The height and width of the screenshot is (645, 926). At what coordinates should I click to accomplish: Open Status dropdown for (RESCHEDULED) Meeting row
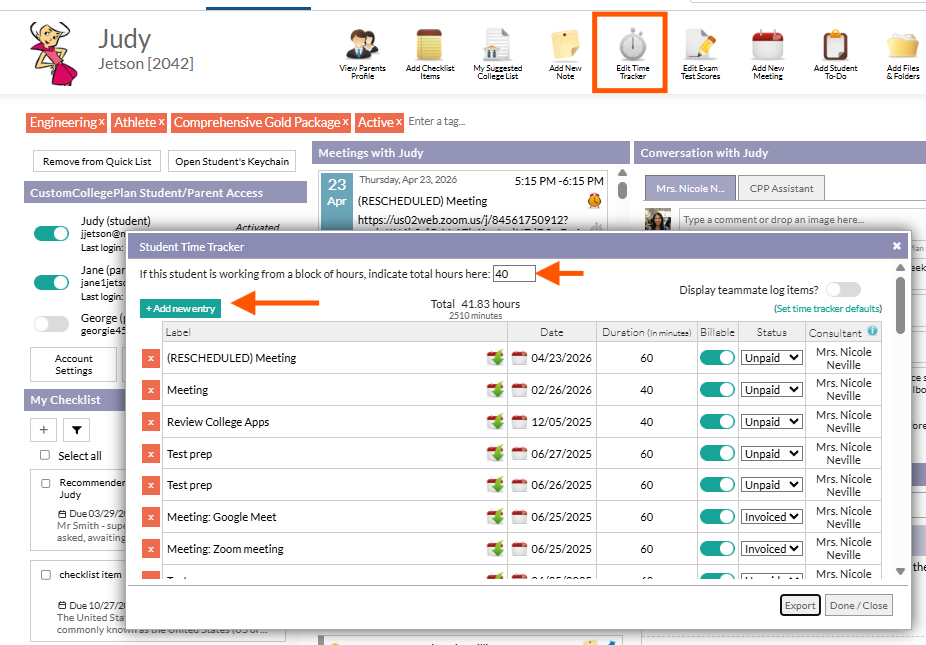tap(771, 358)
